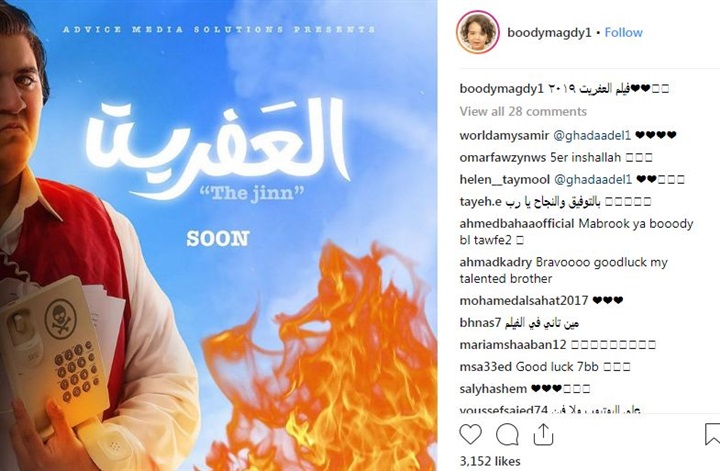Image resolution: width=720 pixels, height=471 pixels.
Task: Save post with bookmark icon
Action: pos(713,434)
